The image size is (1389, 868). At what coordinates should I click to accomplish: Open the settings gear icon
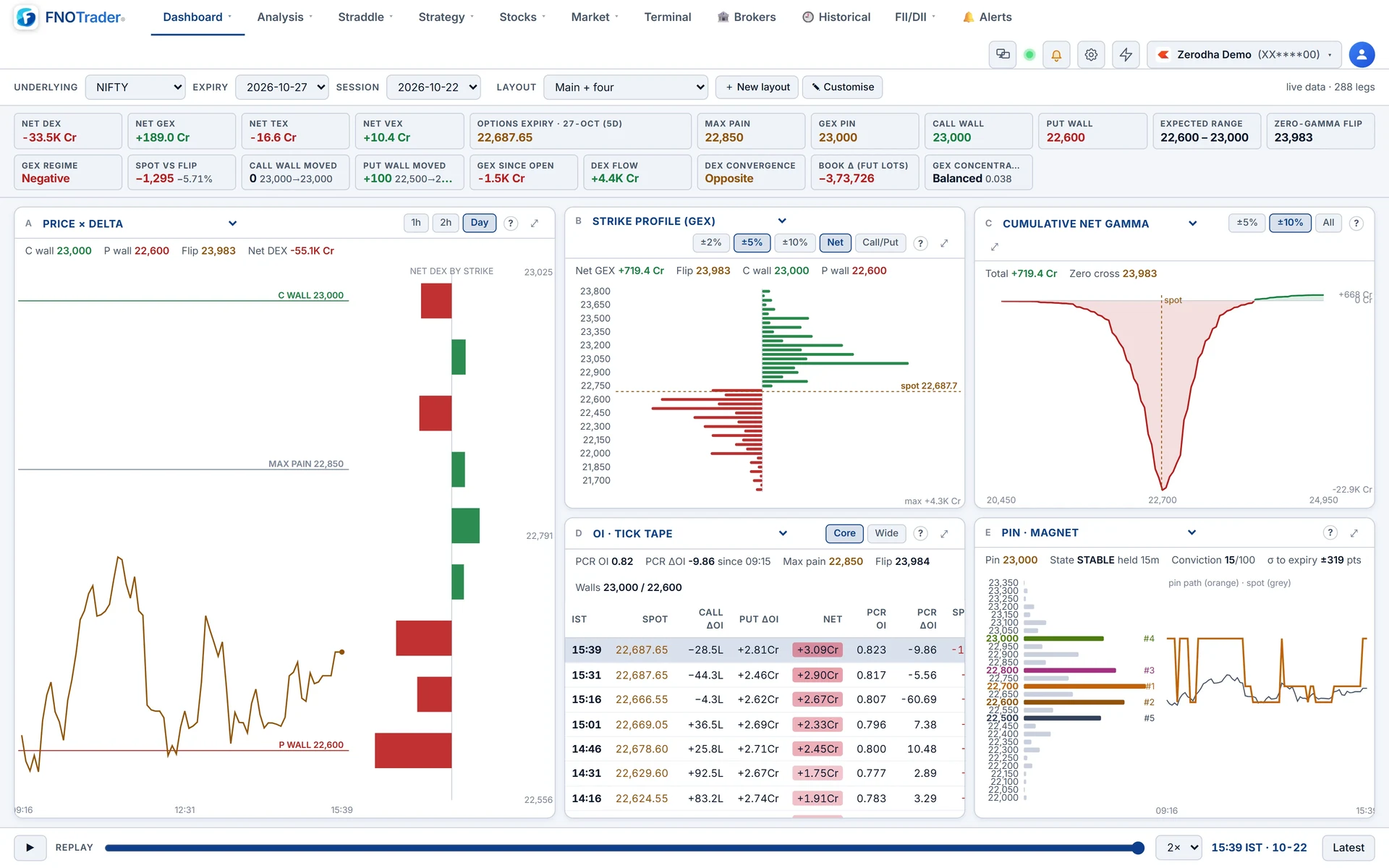pyautogui.click(x=1091, y=54)
